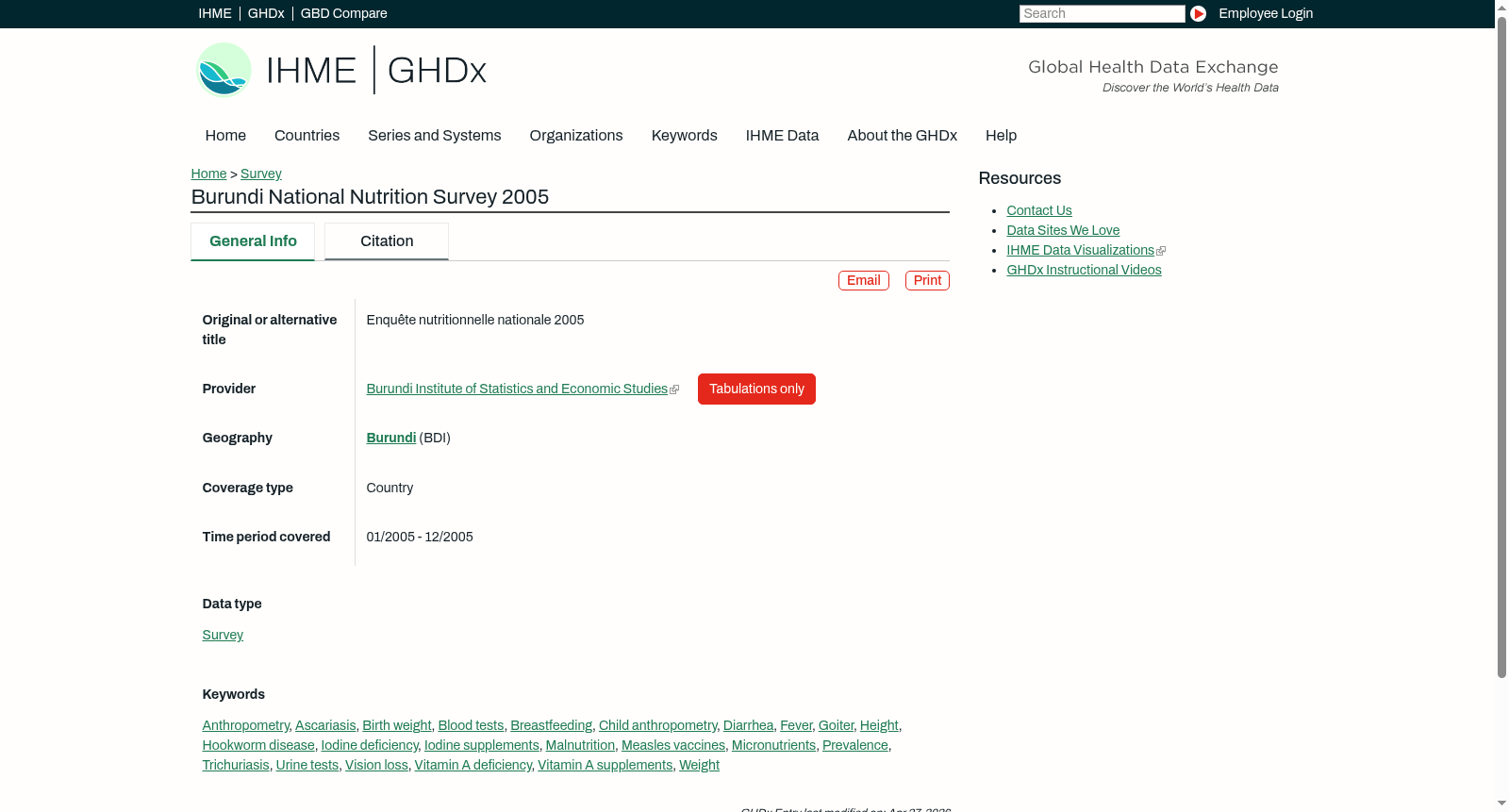This screenshot has width=1509, height=812.
Task: Open GHDx link in top bar
Action: (x=266, y=13)
